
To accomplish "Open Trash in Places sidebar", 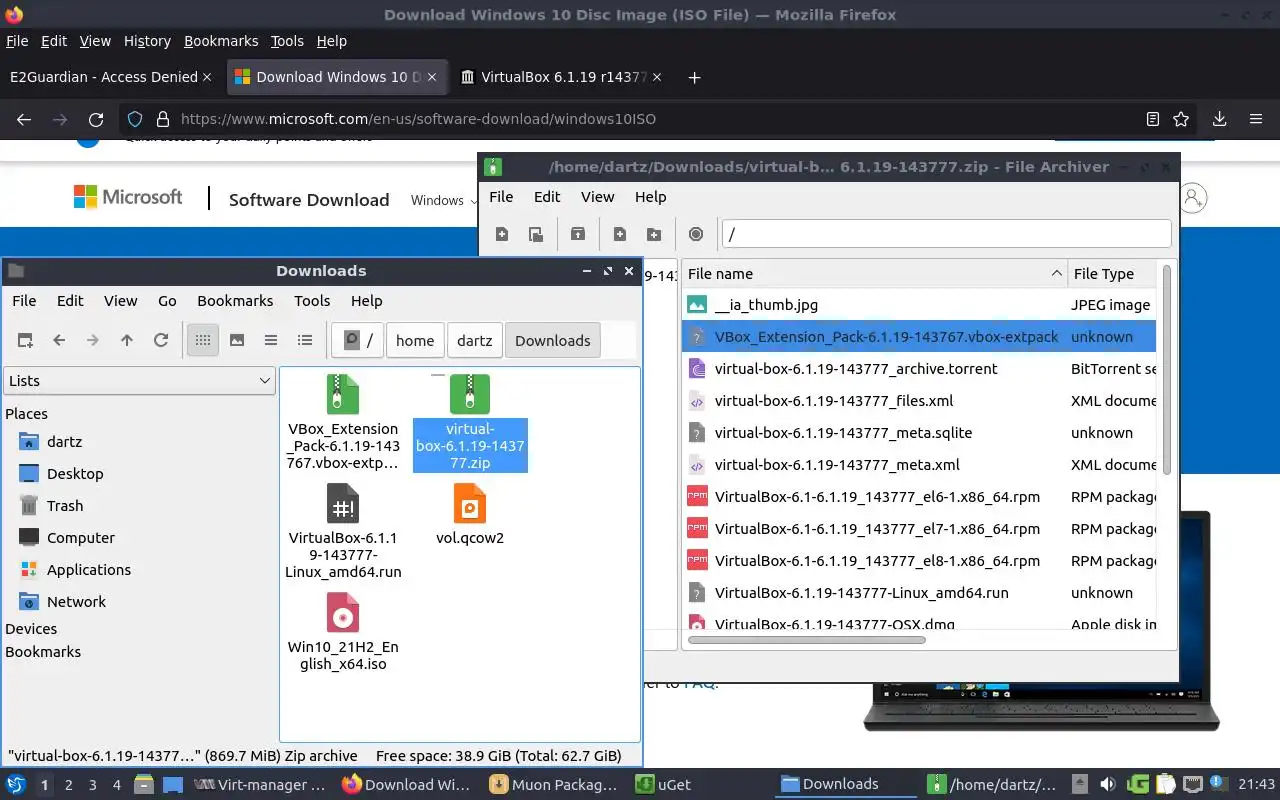I will pos(65,505).
